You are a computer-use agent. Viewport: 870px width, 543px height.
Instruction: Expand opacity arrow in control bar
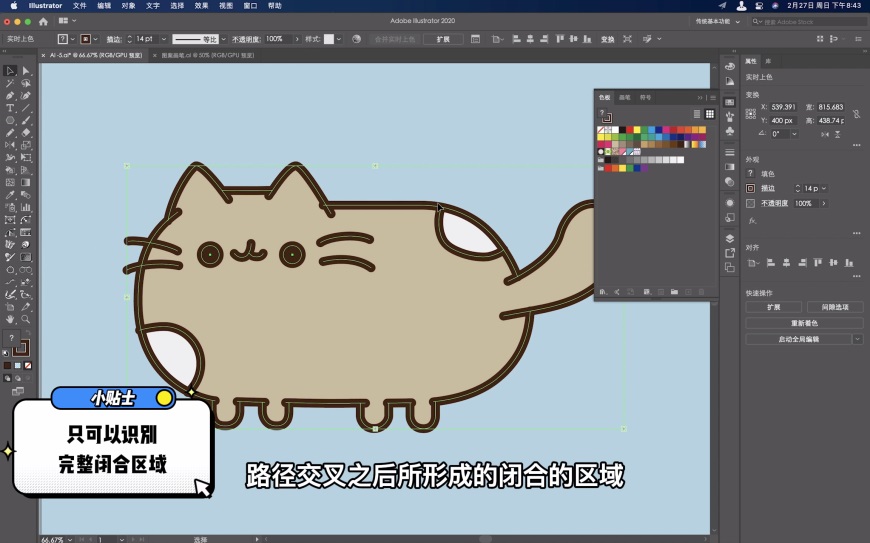point(297,39)
